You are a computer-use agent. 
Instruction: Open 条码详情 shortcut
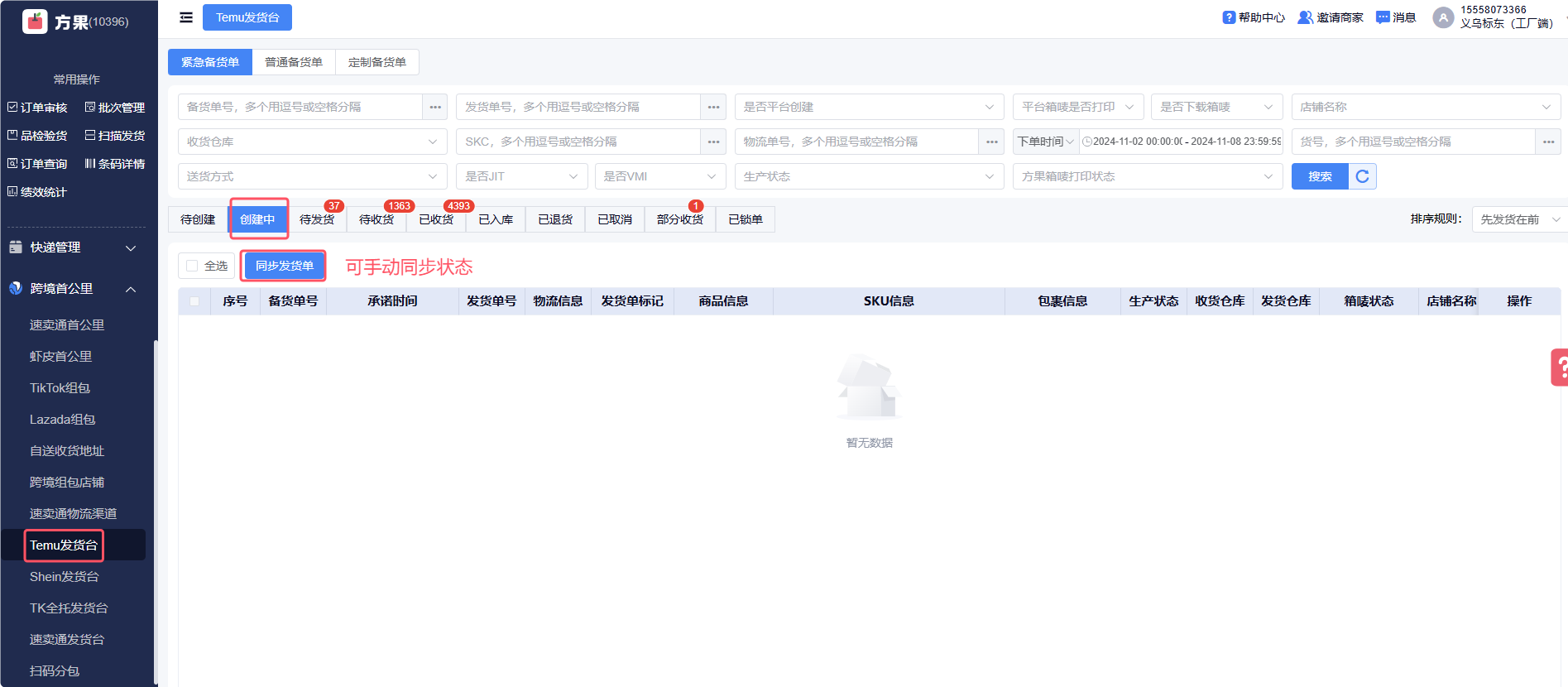pyautogui.click(x=115, y=164)
